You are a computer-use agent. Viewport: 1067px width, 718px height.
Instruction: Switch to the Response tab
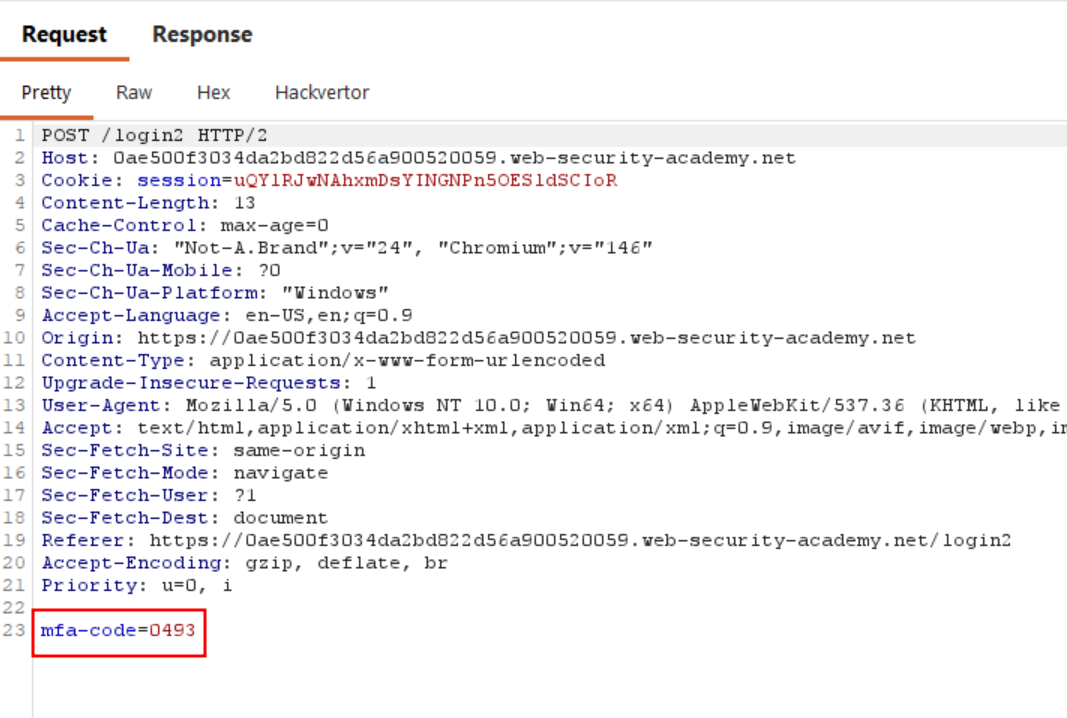[x=202, y=34]
